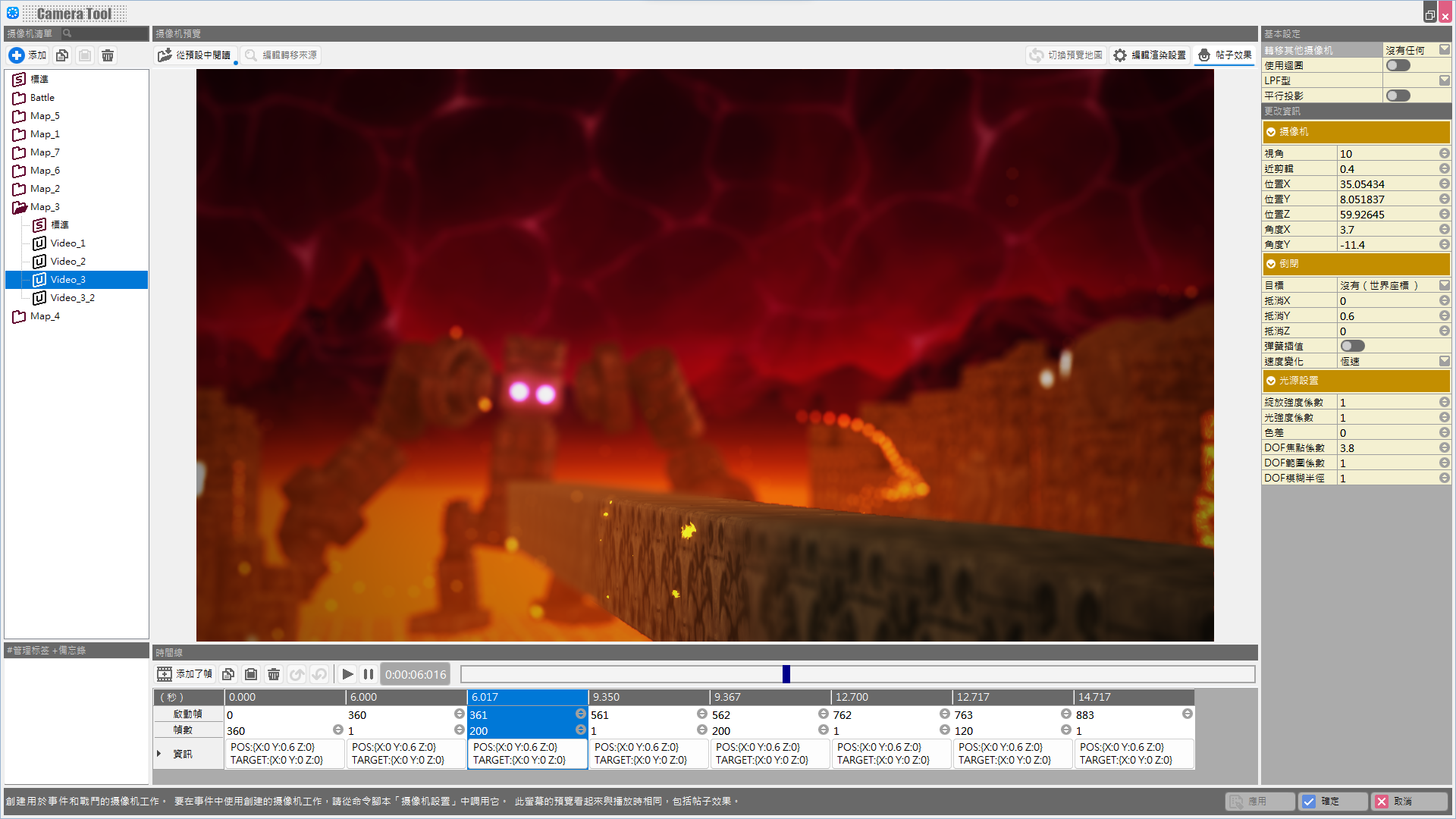This screenshot has height=819, width=1456.
Task: Click the timeline pause button
Action: [x=369, y=674]
